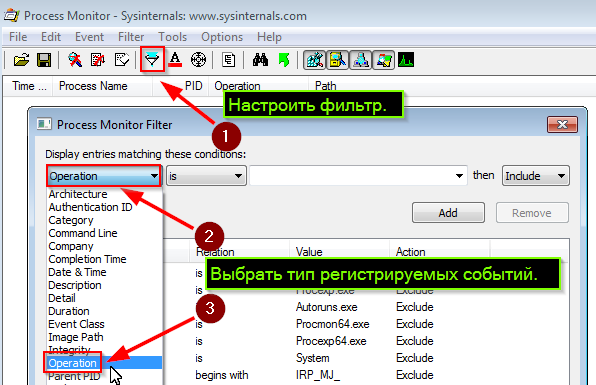The image size is (596, 385).
Task: Open the Event menu
Action: point(89,37)
